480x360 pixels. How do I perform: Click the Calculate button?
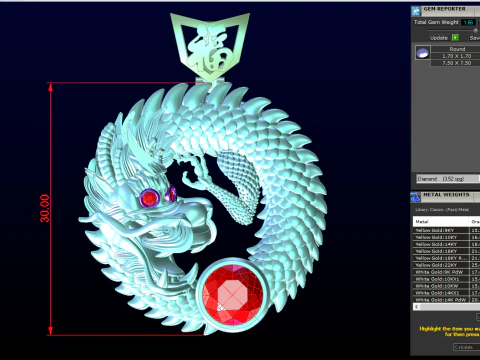(x=466, y=347)
